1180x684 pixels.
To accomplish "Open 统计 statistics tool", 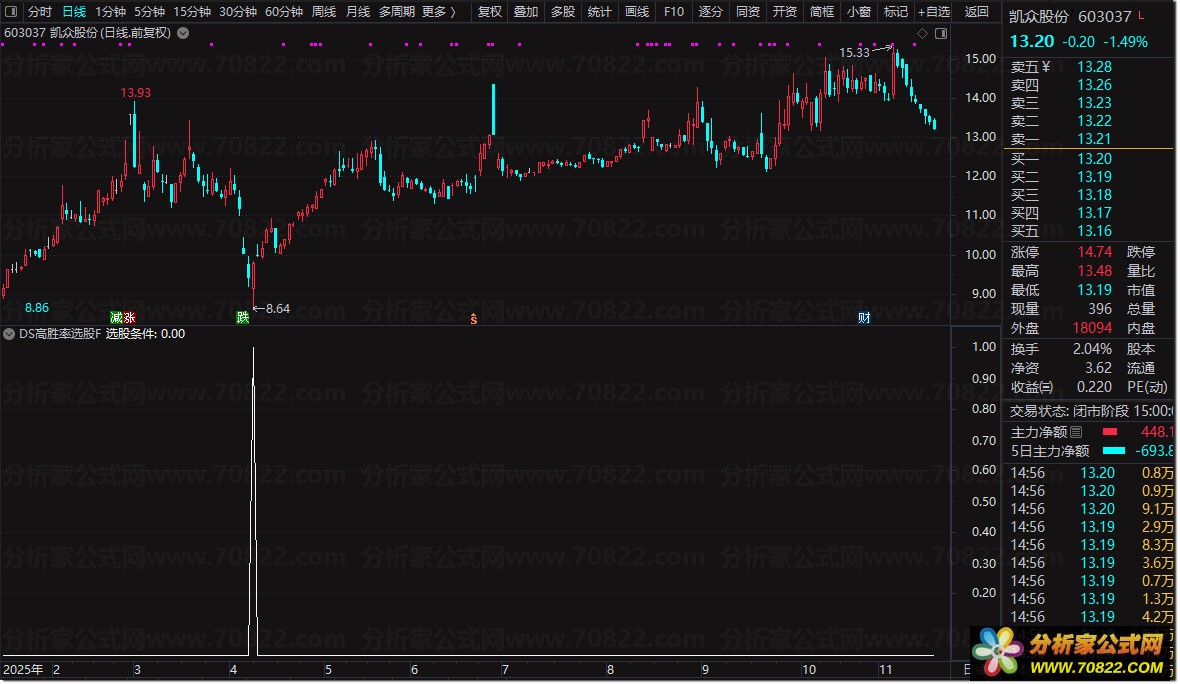I will coord(600,11).
